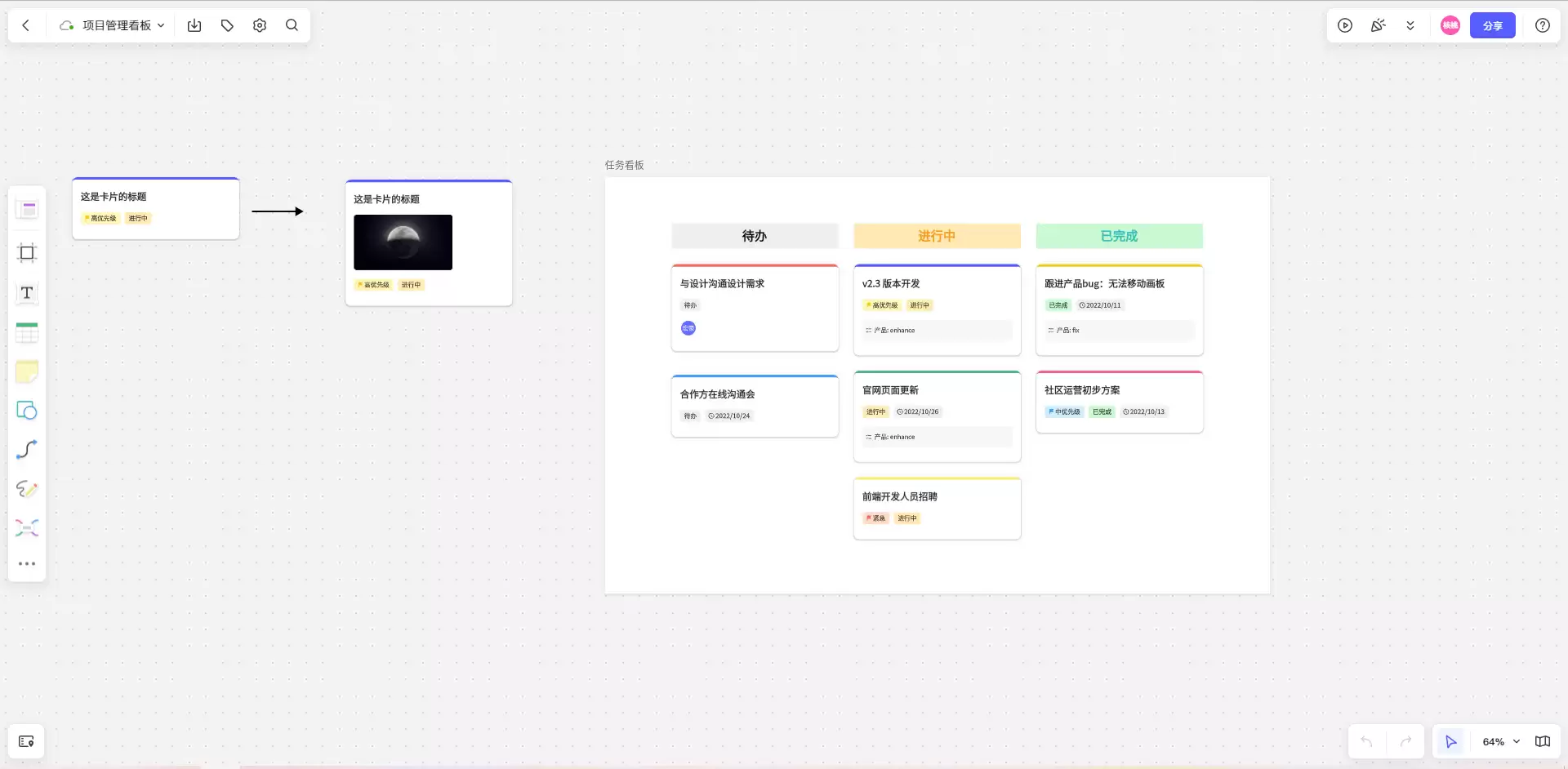The width and height of the screenshot is (1568, 769).
Task: Toggle the pointer selection mode
Action: 1451,742
